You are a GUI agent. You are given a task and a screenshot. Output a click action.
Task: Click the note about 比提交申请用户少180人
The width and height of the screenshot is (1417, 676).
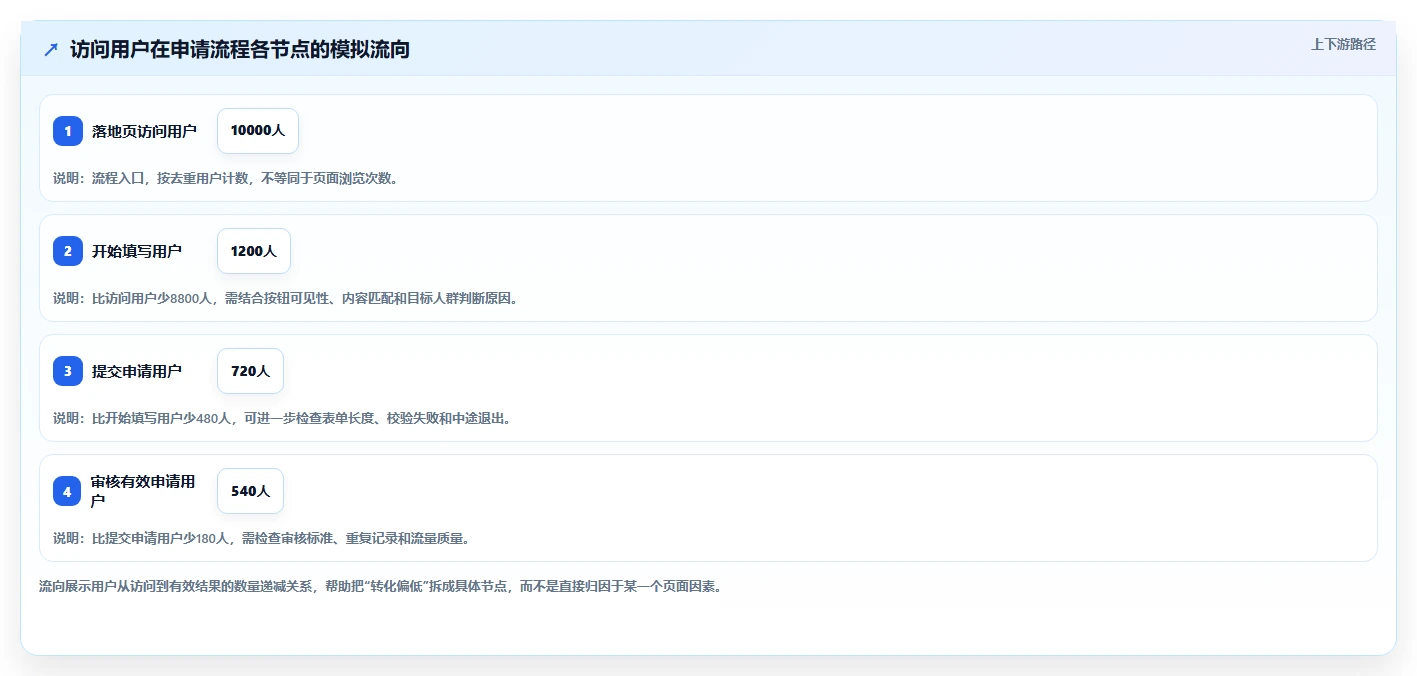coord(262,538)
